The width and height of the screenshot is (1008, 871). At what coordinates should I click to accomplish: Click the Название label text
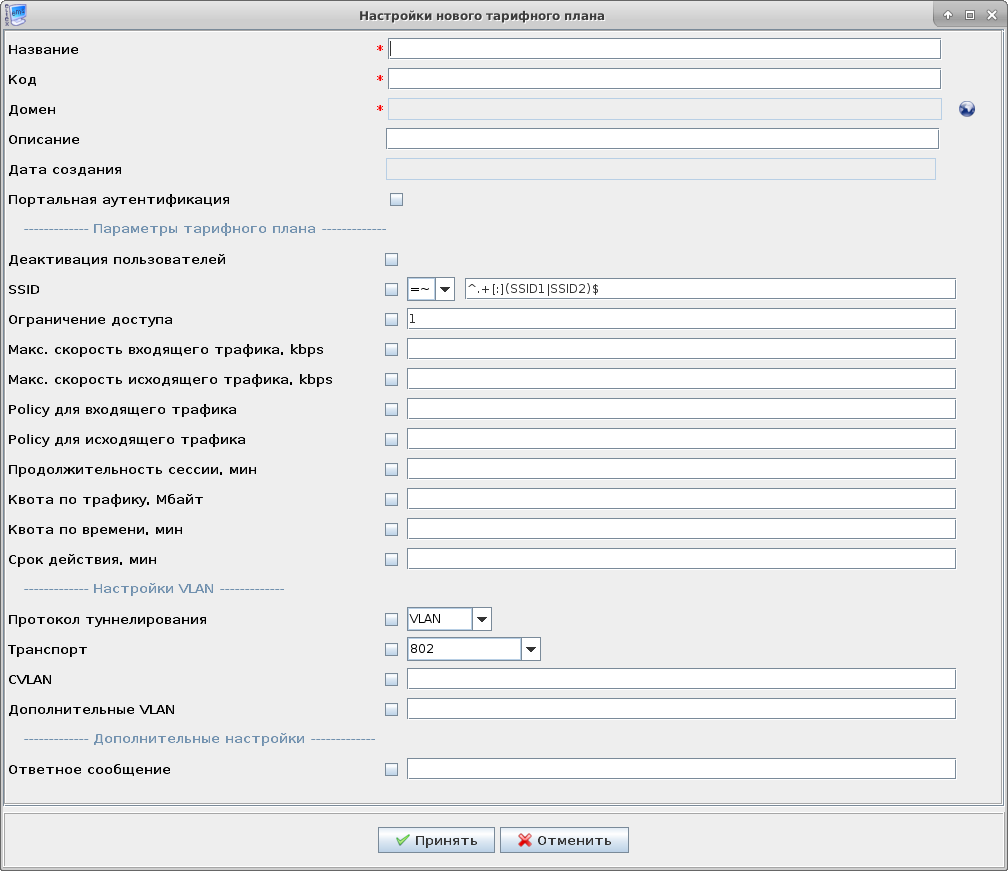coord(44,49)
